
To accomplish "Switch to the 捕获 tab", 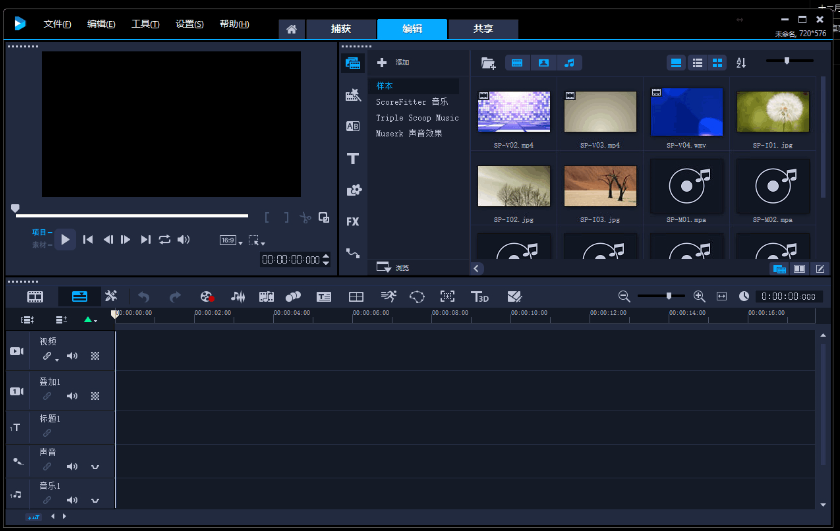I will (x=341, y=29).
